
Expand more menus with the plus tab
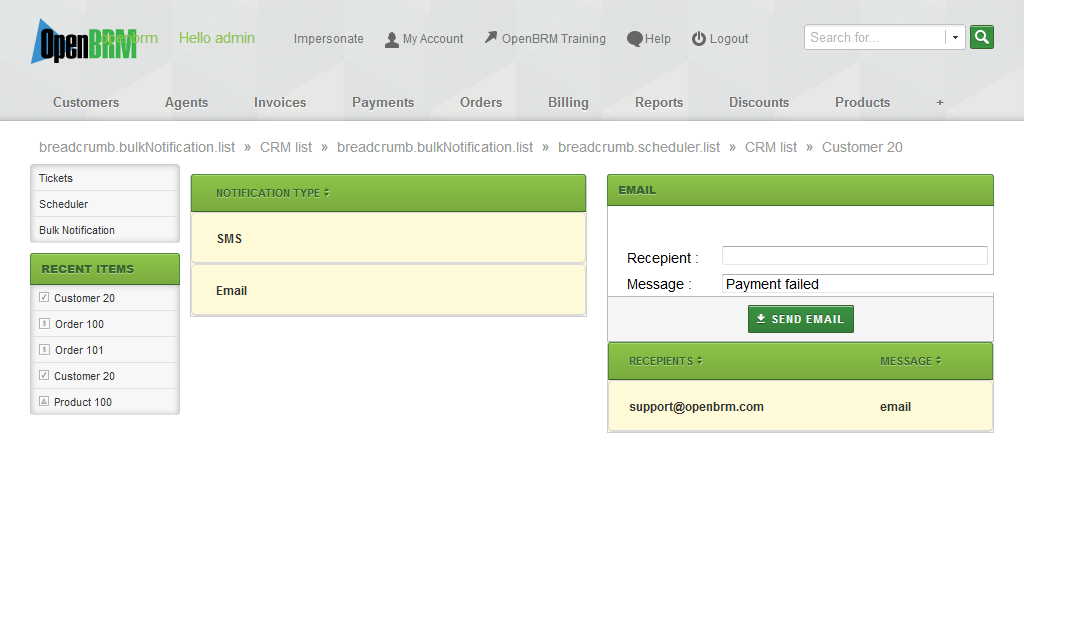pyautogui.click(x=939, y=102)
